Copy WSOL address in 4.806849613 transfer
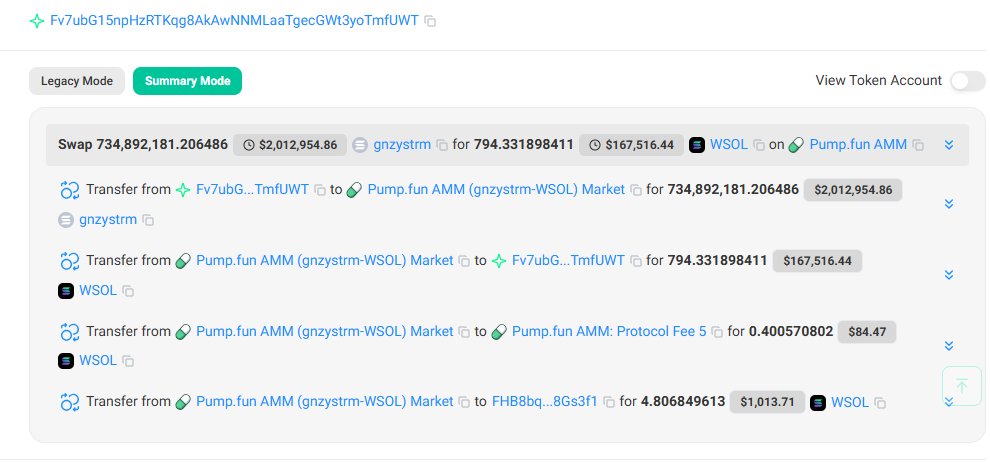Viewport: 990px width, 462px height. click(x=880, y=403)
